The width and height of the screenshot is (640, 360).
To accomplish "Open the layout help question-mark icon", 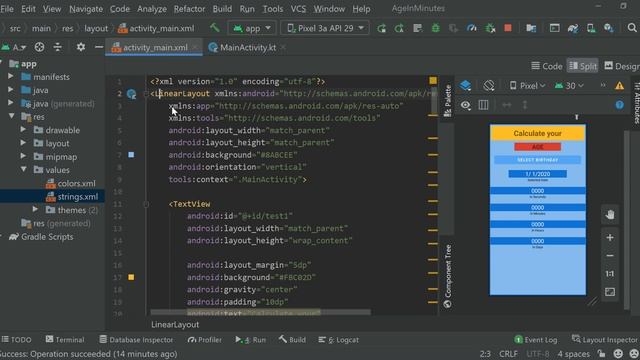I will click(x=619, y=105).
